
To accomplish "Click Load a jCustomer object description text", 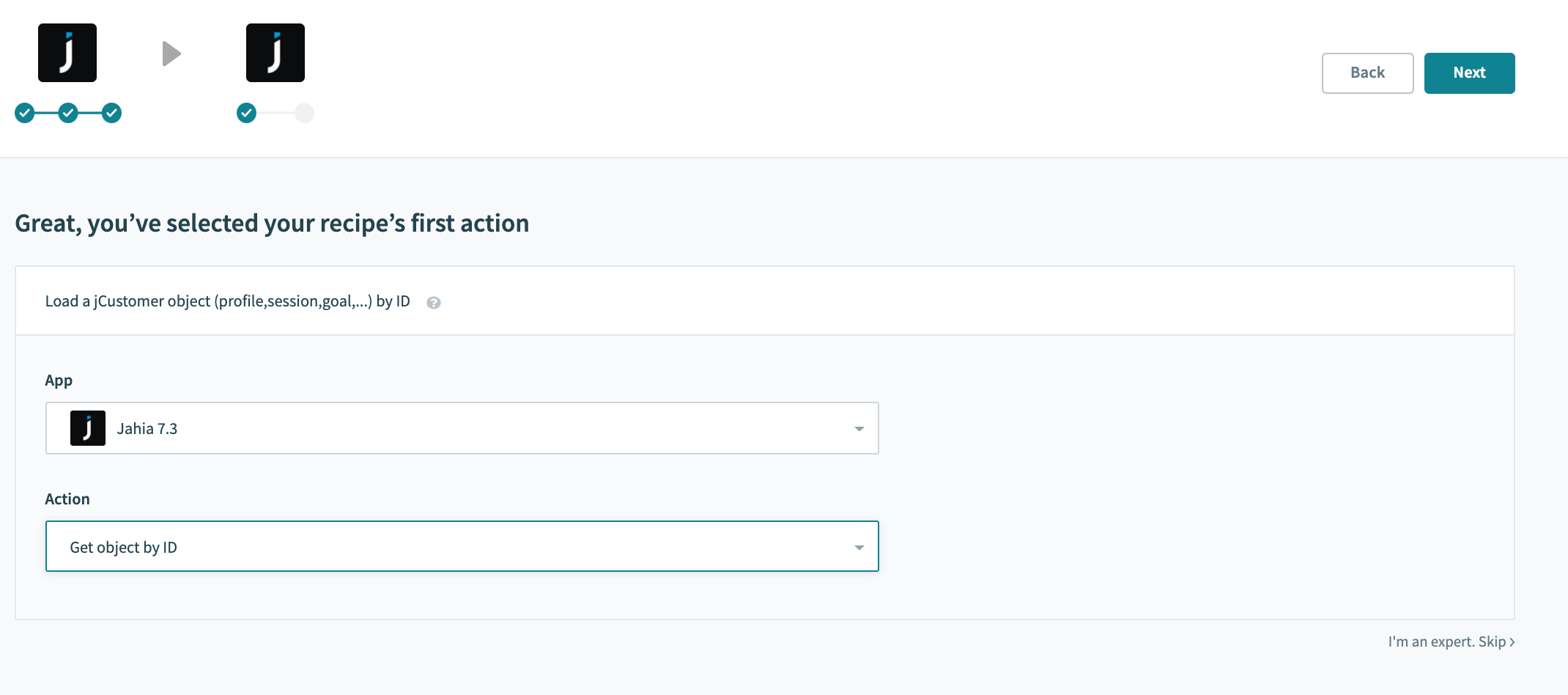I will tap(228, 301).
